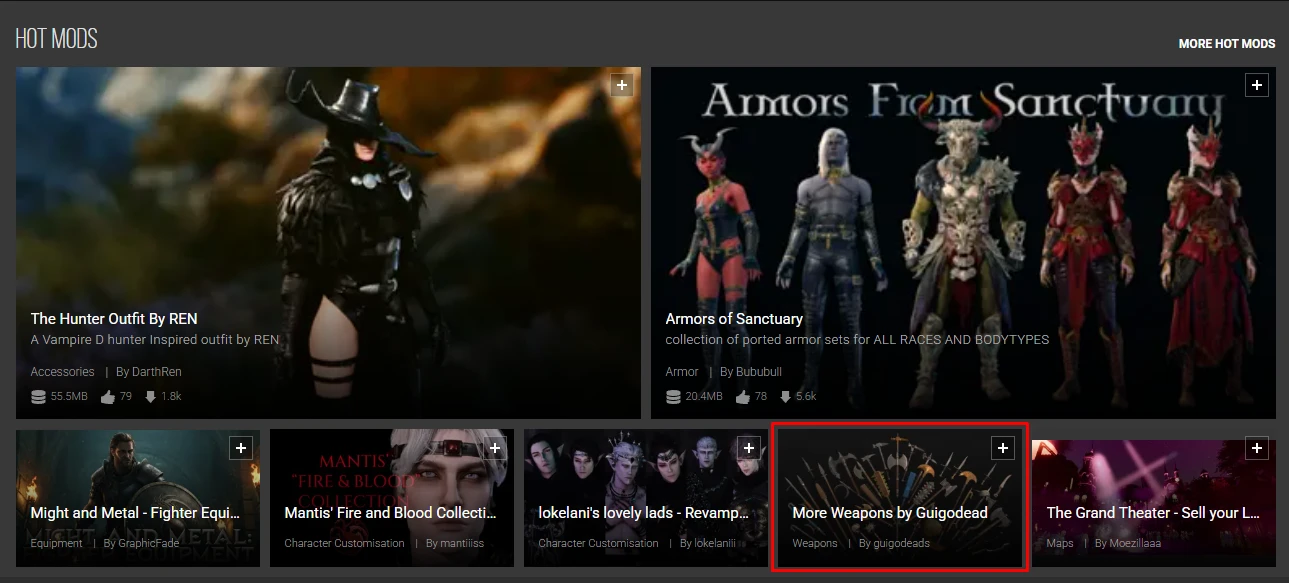Click the "collection of ported armor sets" description
The width and height of the screenshot is (1289, 583).
(x=857, y=340)
